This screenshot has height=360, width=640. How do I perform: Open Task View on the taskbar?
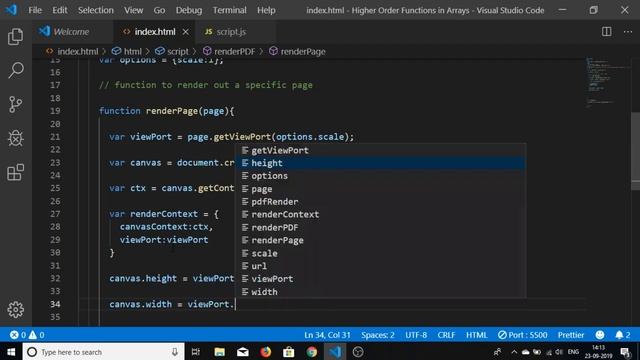[x=196, y=352]
